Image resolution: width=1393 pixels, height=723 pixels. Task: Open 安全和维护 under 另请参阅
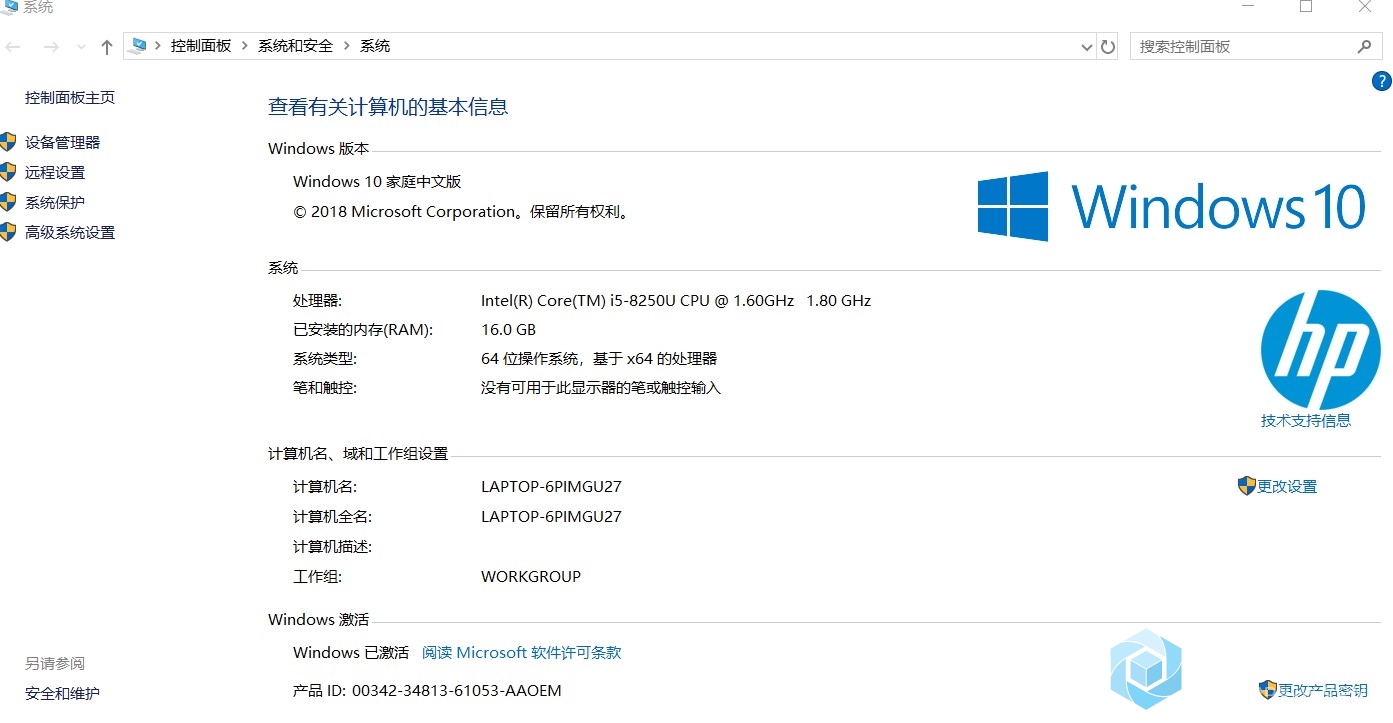(x=62, y=693)
